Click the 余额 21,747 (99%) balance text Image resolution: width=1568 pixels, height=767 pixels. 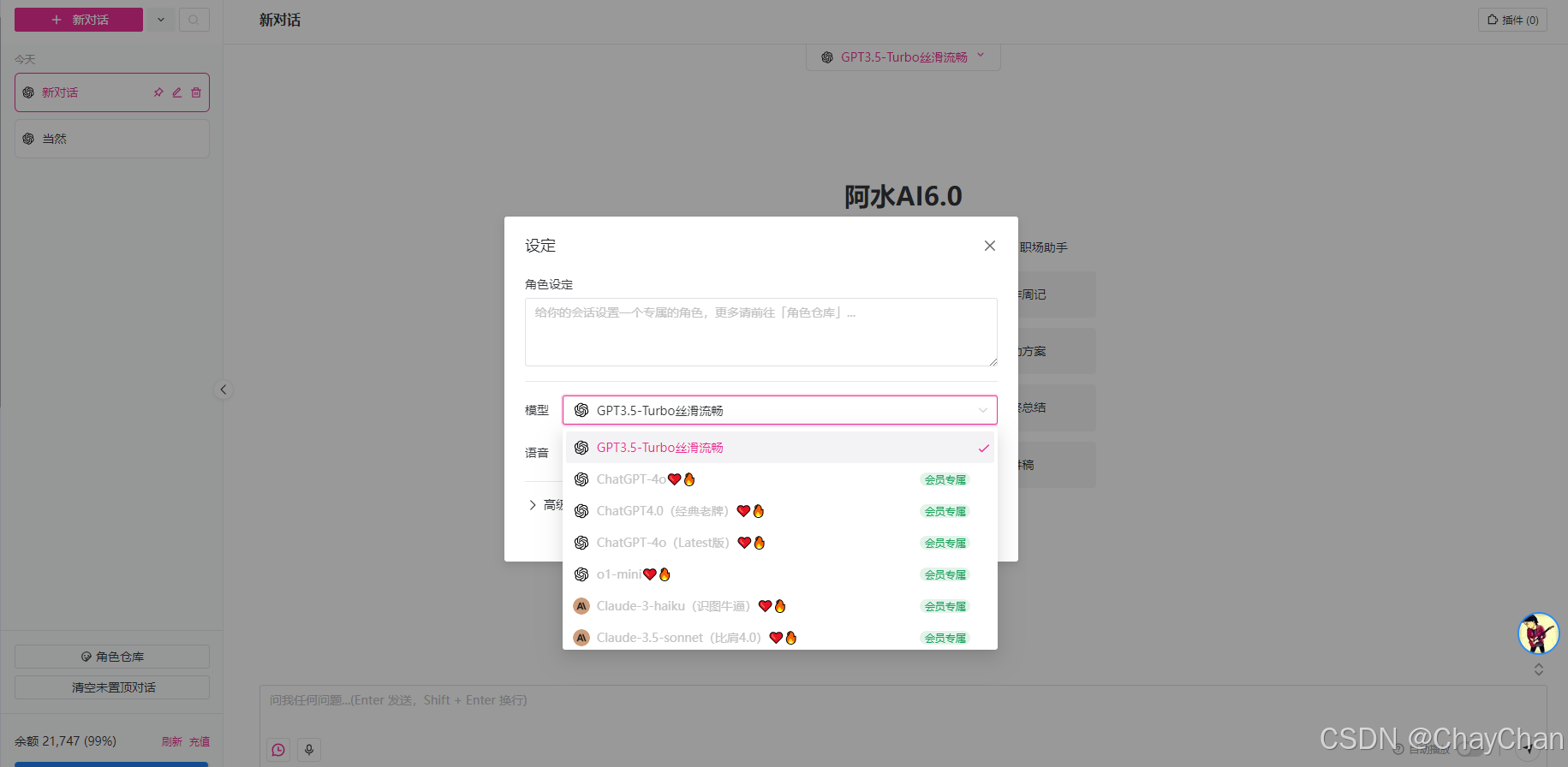tap(66, 741)
